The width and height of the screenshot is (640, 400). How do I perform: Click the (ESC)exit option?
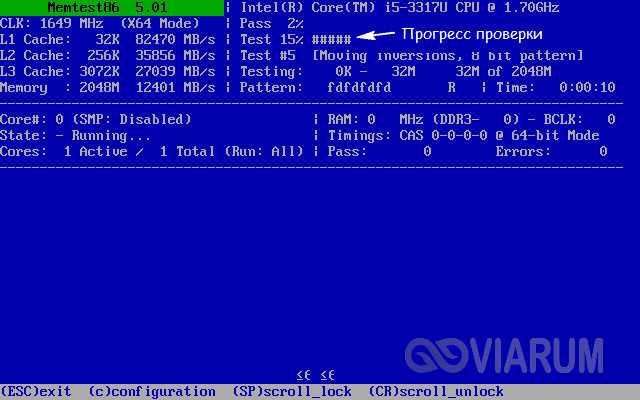click(x=36, y=391)
